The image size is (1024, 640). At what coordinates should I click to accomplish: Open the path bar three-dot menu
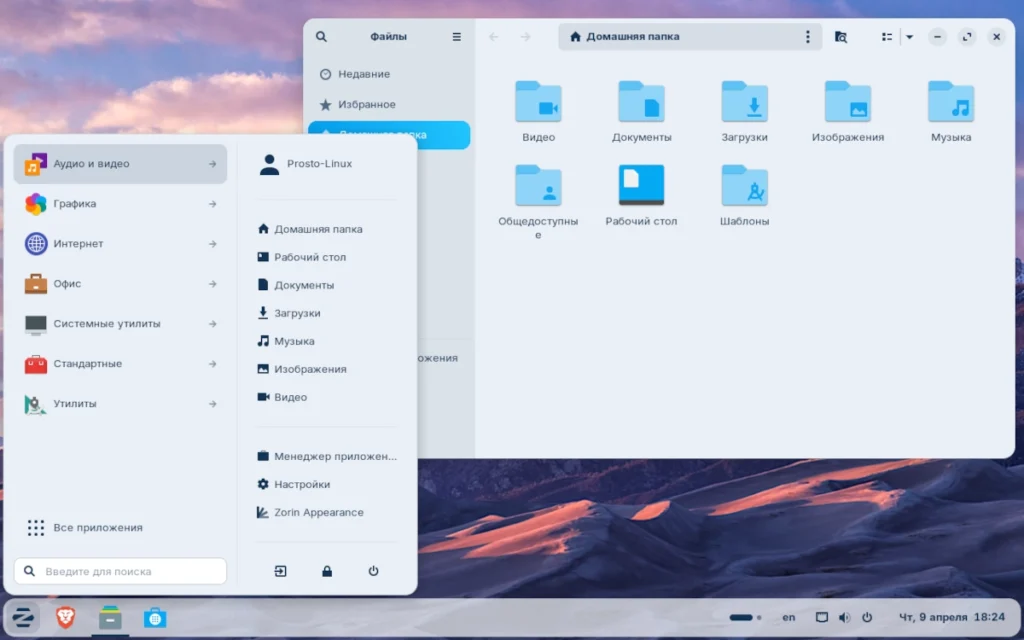click(808, 37)
